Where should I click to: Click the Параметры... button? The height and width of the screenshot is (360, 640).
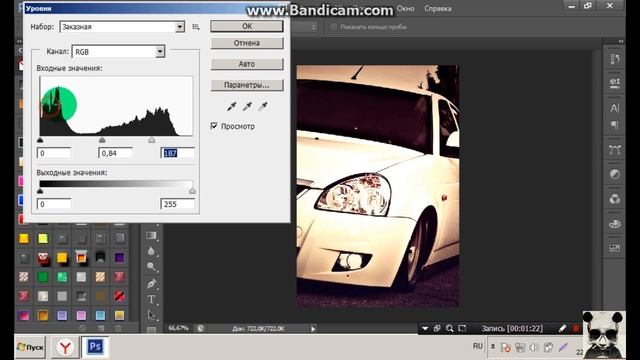point(247,85)
